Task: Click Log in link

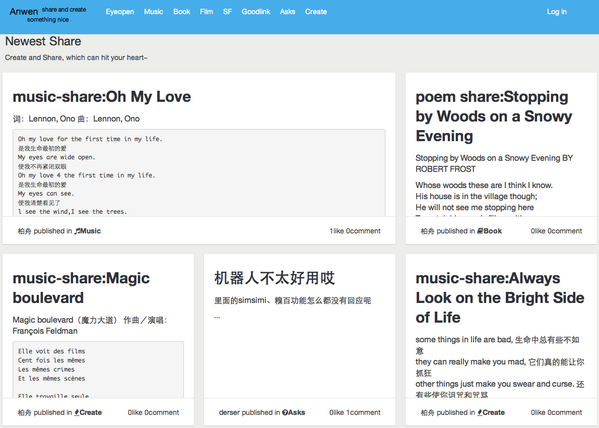Action: coord(557,12)
